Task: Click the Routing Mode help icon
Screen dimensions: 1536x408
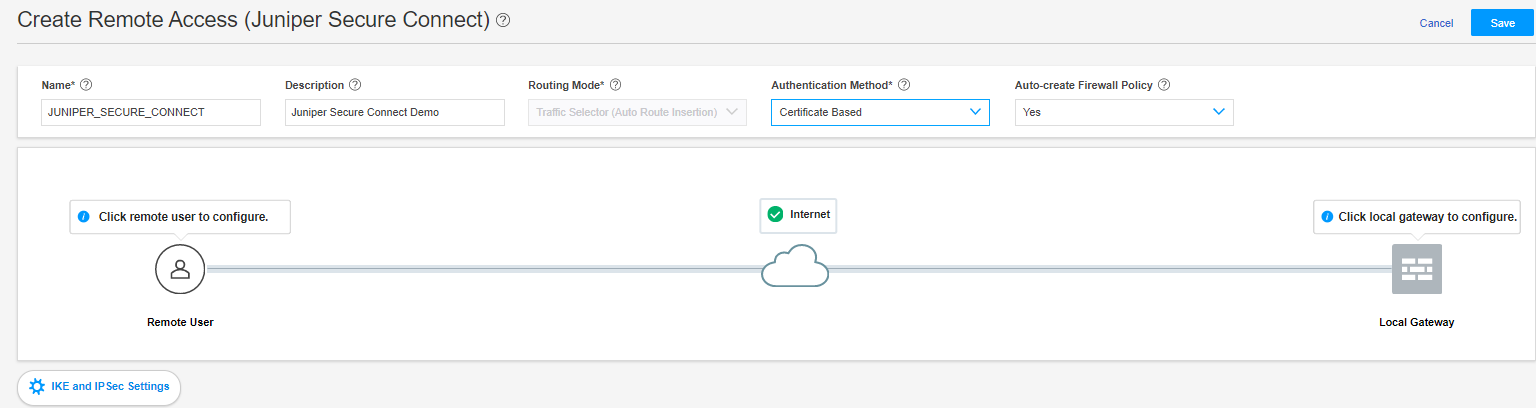Action: [x=615, y=85]
